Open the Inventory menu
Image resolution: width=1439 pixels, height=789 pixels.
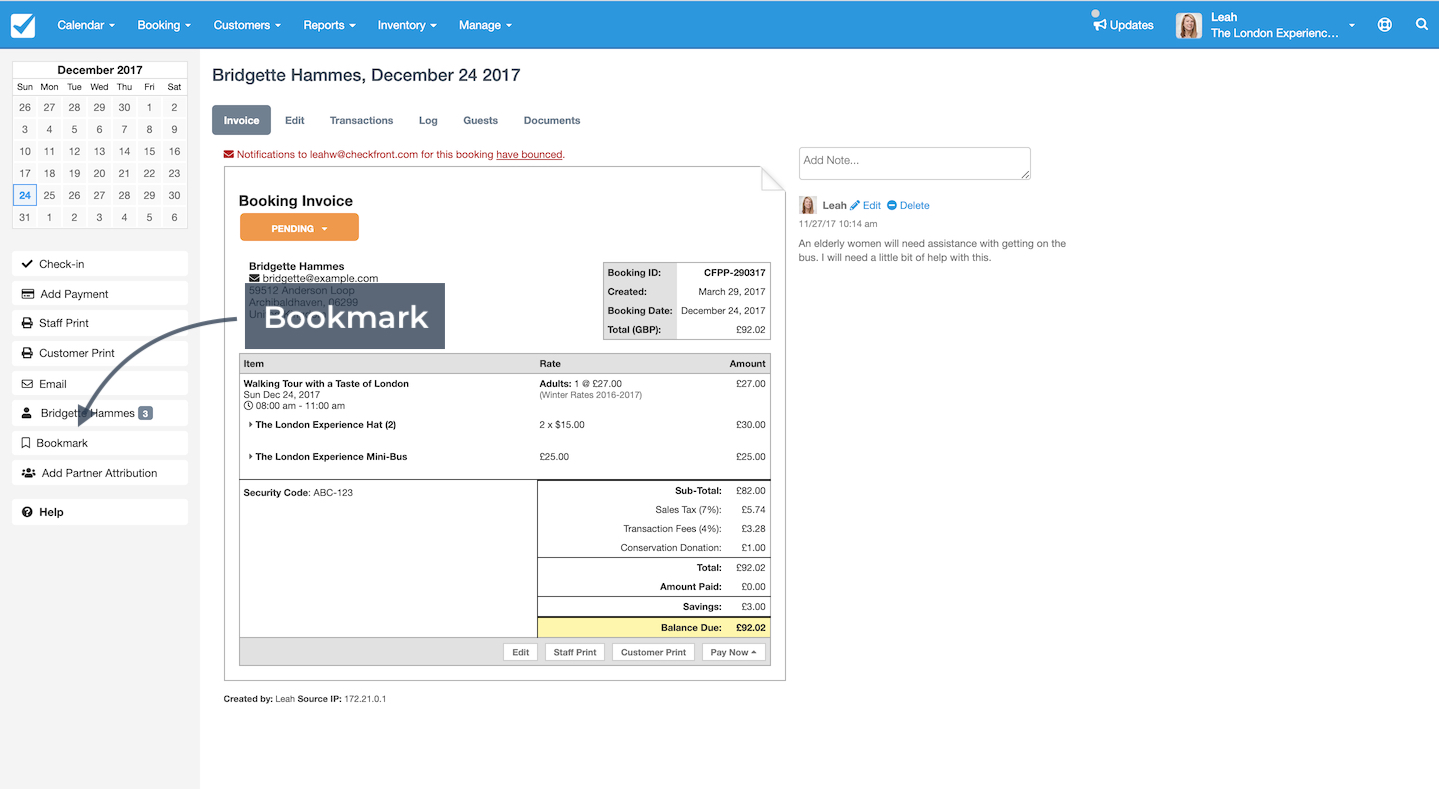407,25
